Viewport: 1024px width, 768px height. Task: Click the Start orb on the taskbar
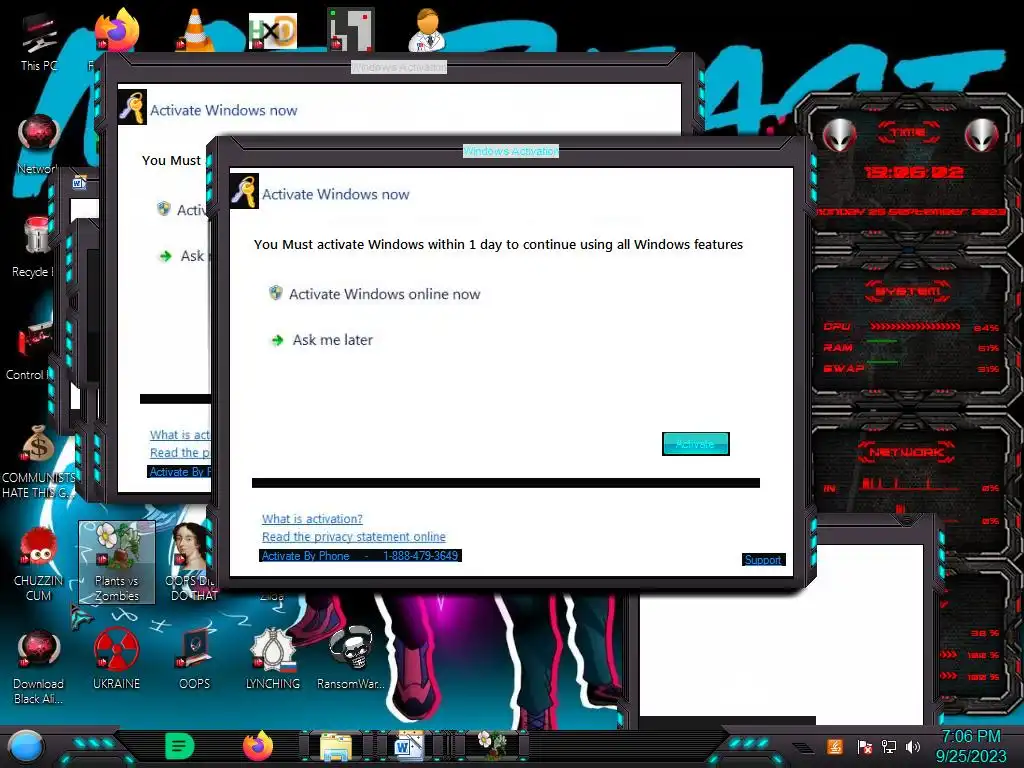tap(26, 746)
